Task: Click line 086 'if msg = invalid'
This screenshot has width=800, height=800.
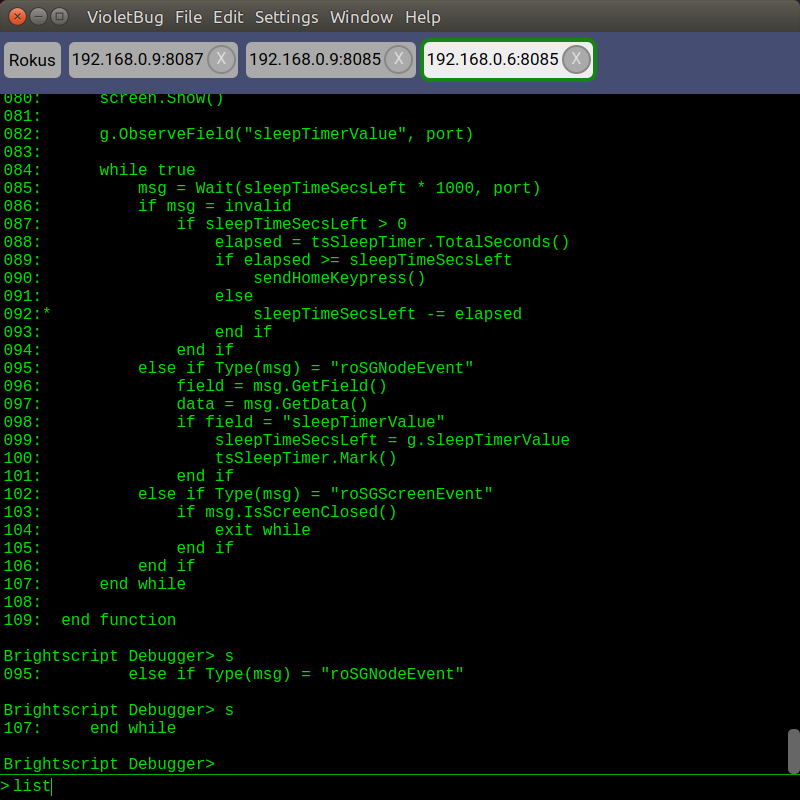Action: pyautogui.click(x=214, y=206)
